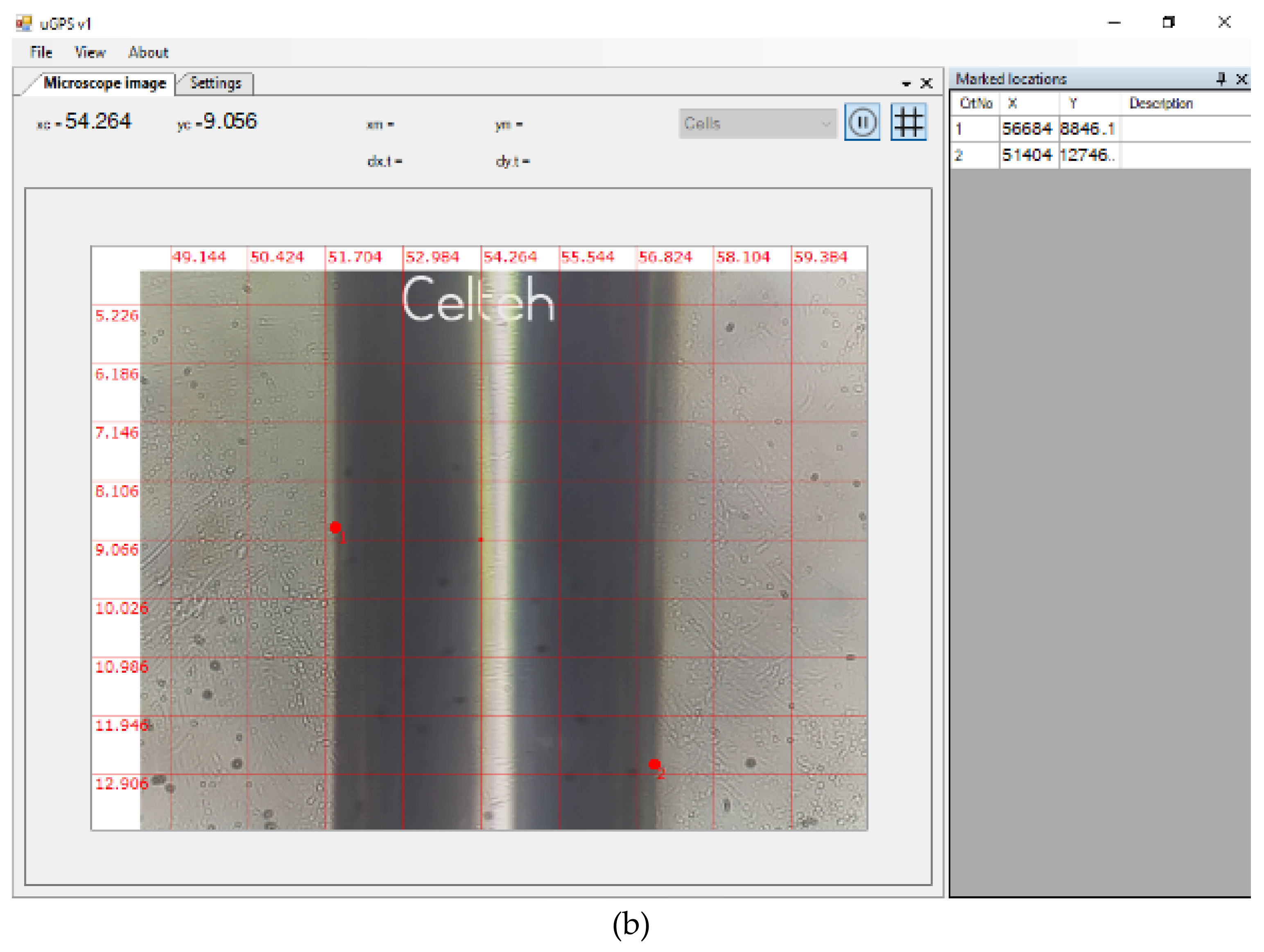Click red marker 2 on image

(654, 764)
